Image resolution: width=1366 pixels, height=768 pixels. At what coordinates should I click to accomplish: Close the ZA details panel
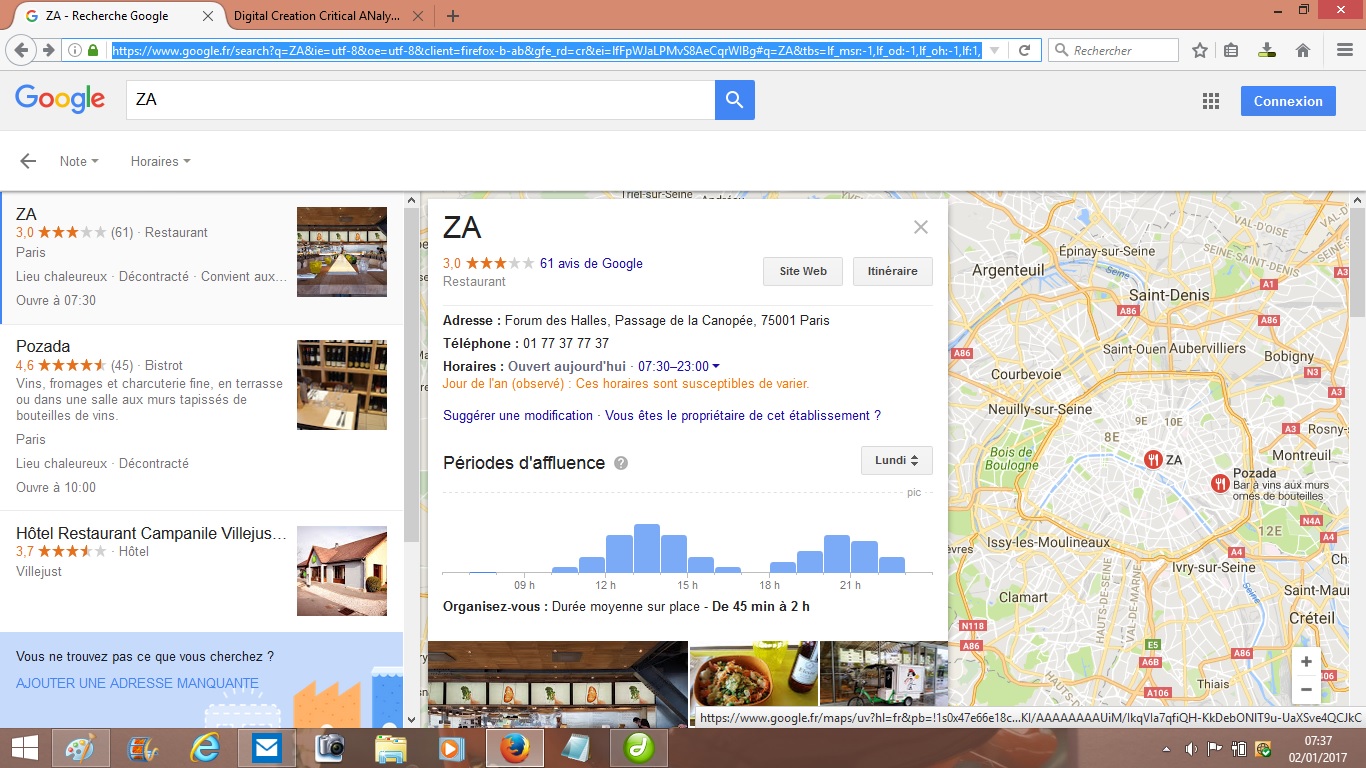pos(921,227)
